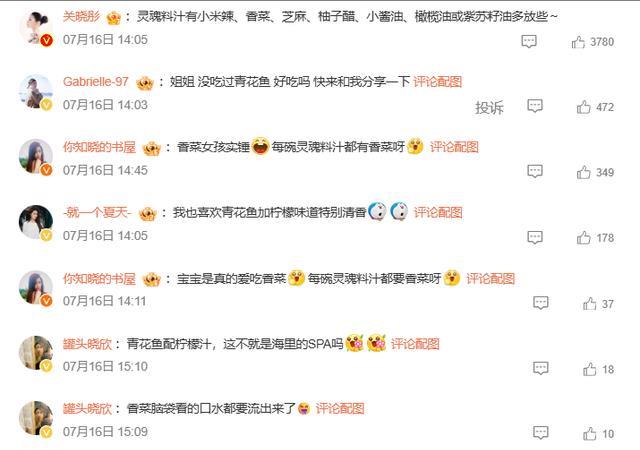640x450 pixels.
Task: Click 关晓彤's avatar thumbnail
Action: pos(36,27)
